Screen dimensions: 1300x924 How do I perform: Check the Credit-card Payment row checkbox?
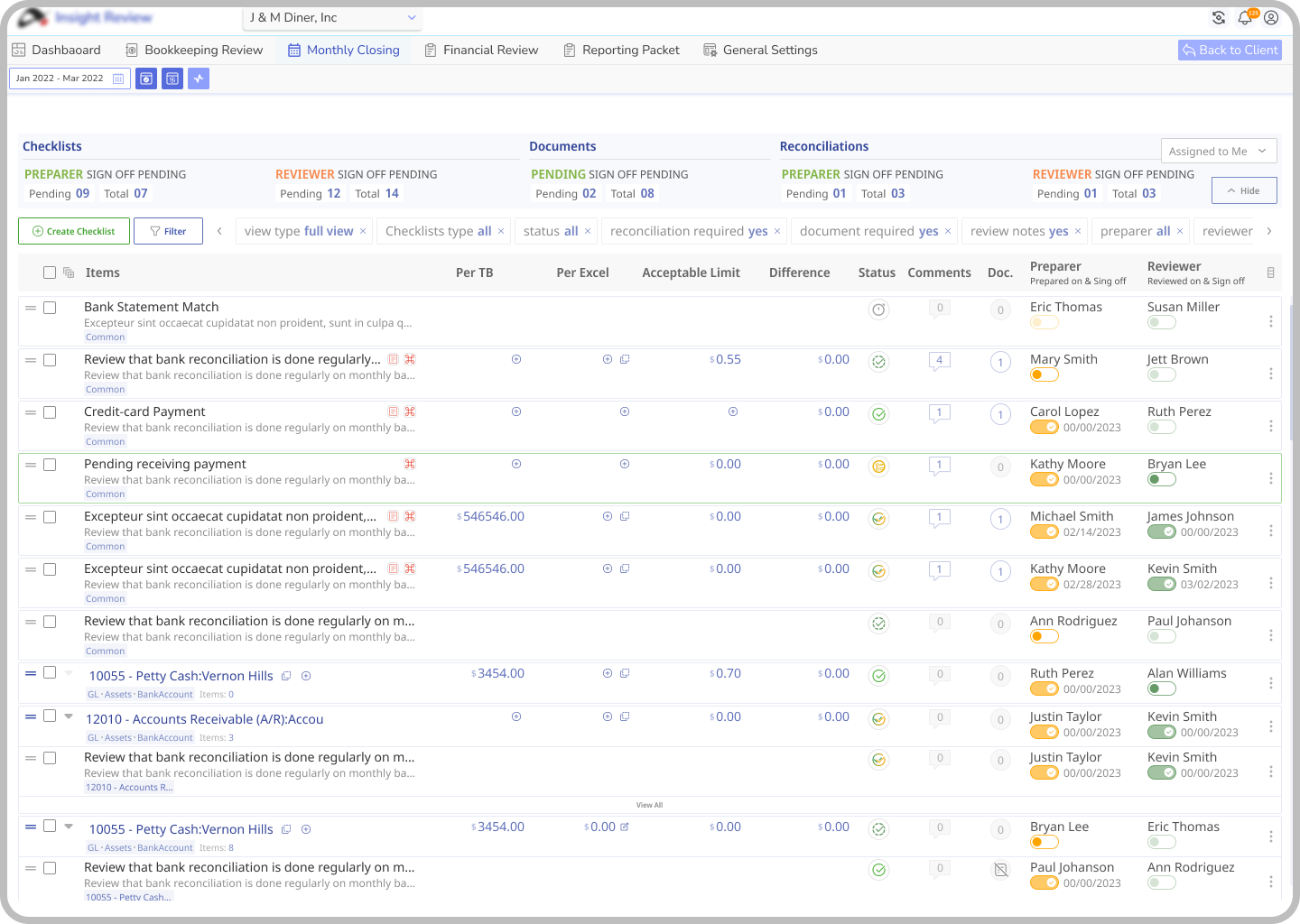click(x=50, y=412)
